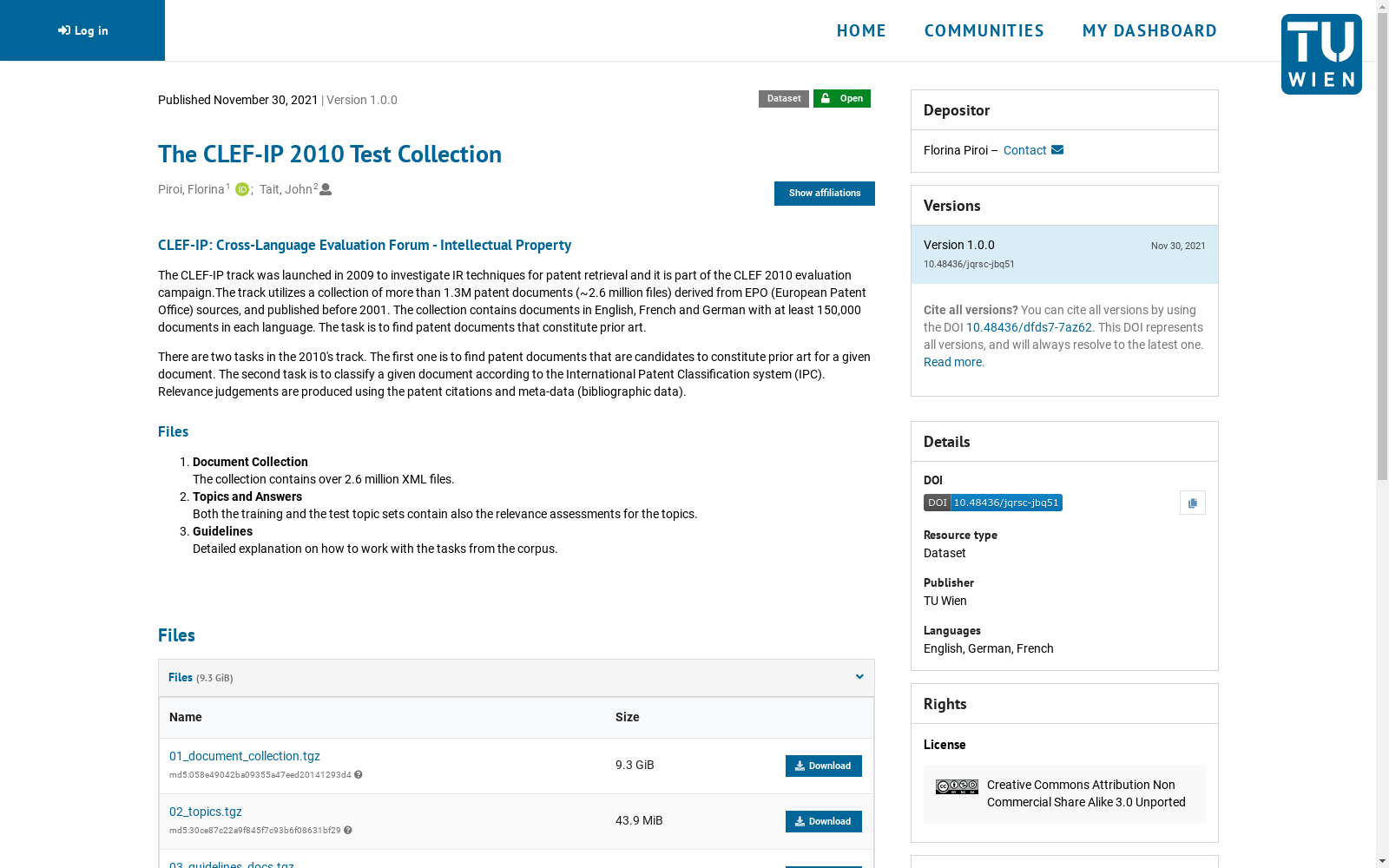Click the Published November 30, 2021 text
The height and width of the screenshot is (868, 1389).
[x=238, y=100]
